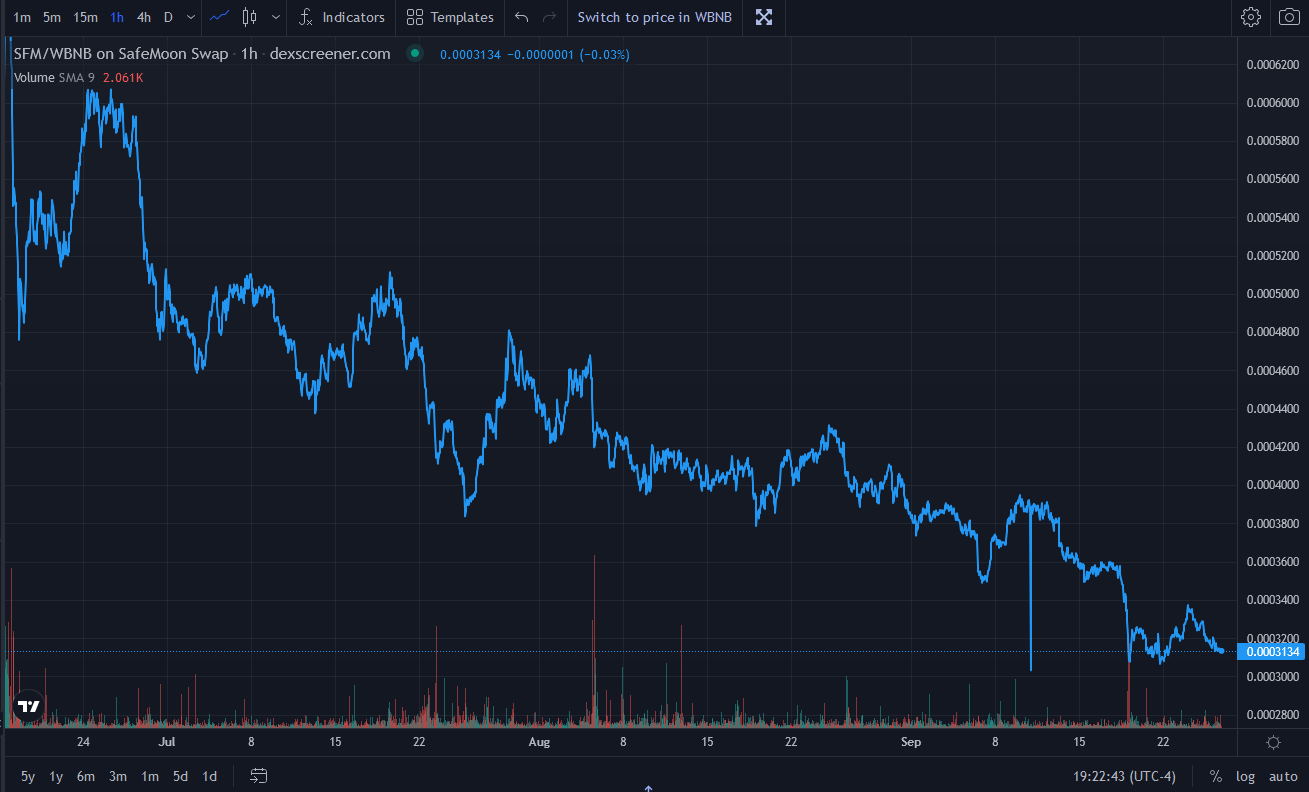This screenshot has height=792, width=1309.
Task: Open the Templates menu
Action: (x=450, y=17)
